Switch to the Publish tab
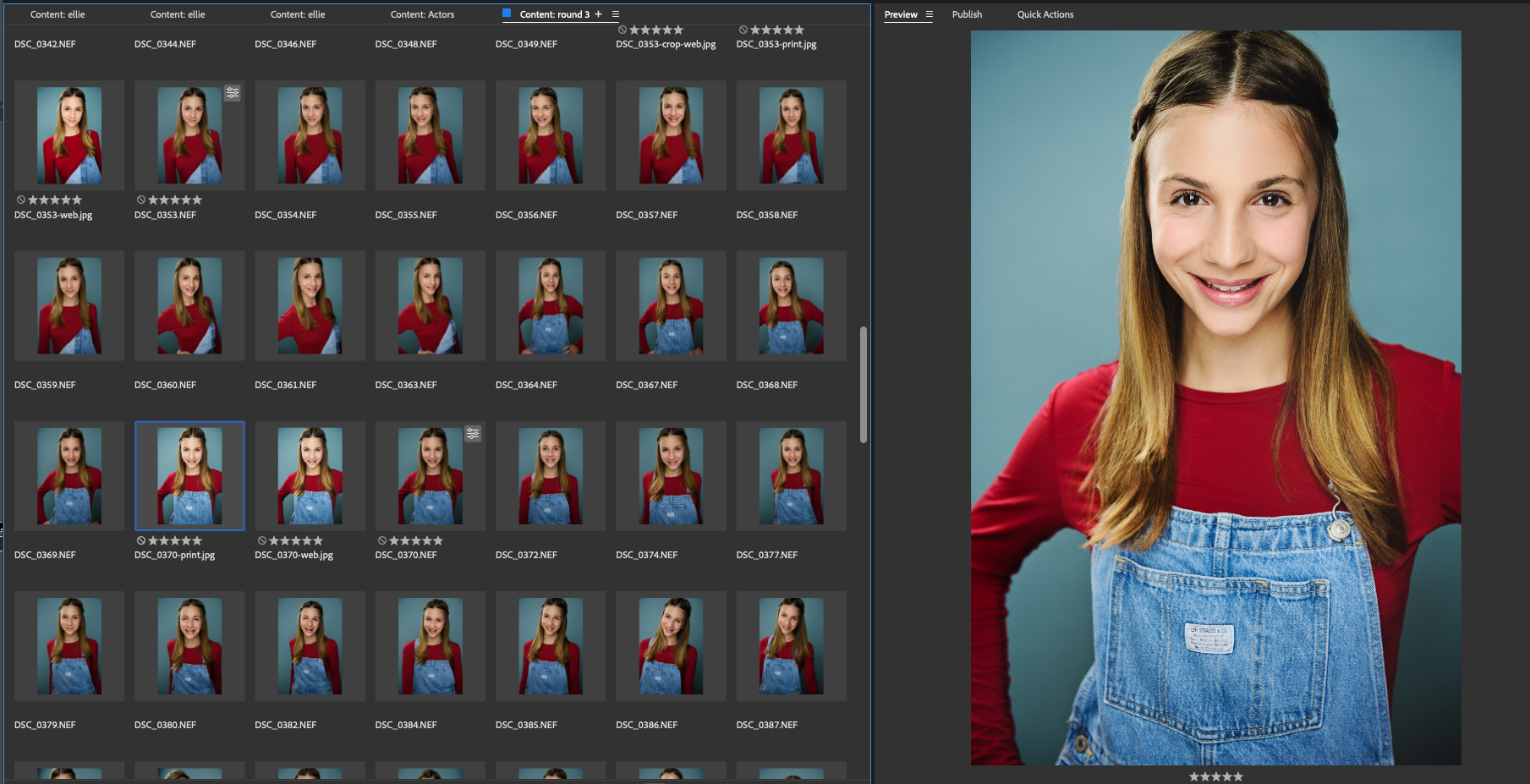The width and height of the screenshot is (1530, 784). click(967, 14)
